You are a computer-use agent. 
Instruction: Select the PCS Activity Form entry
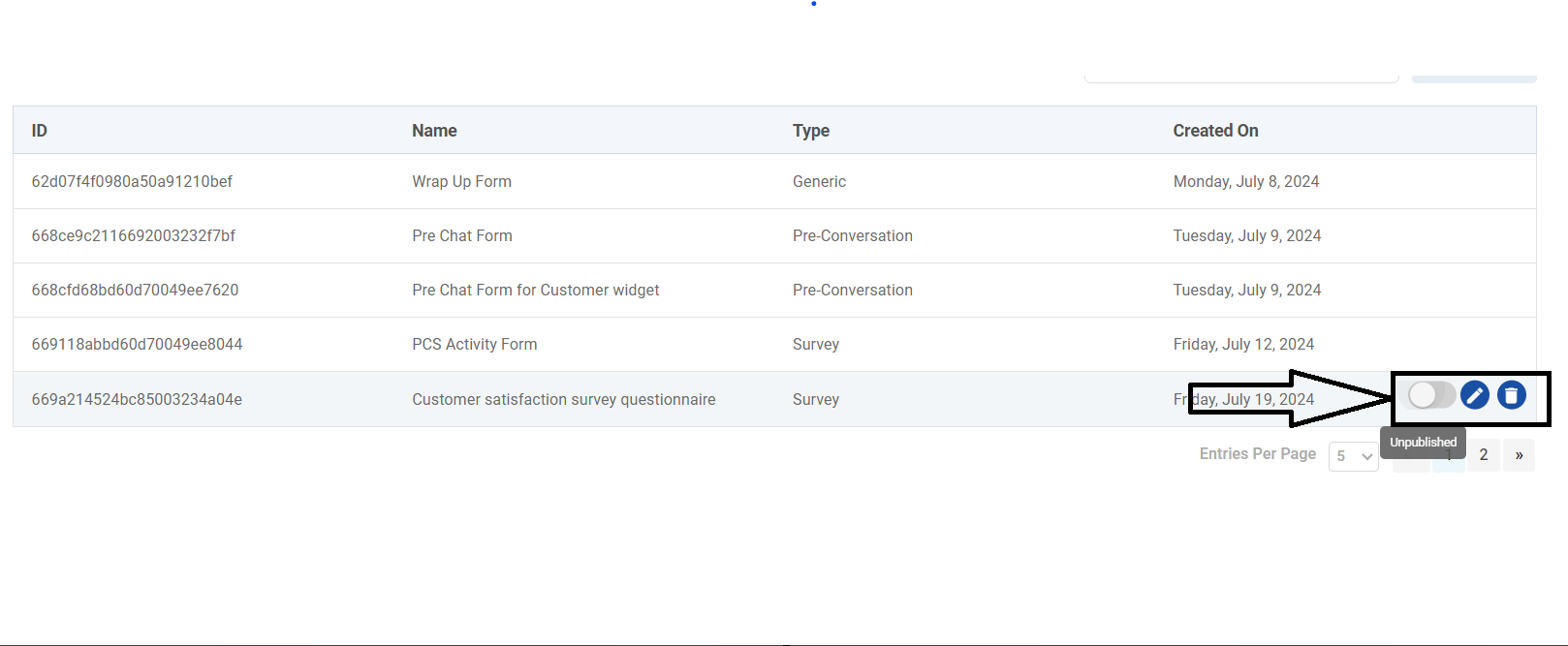474,345
